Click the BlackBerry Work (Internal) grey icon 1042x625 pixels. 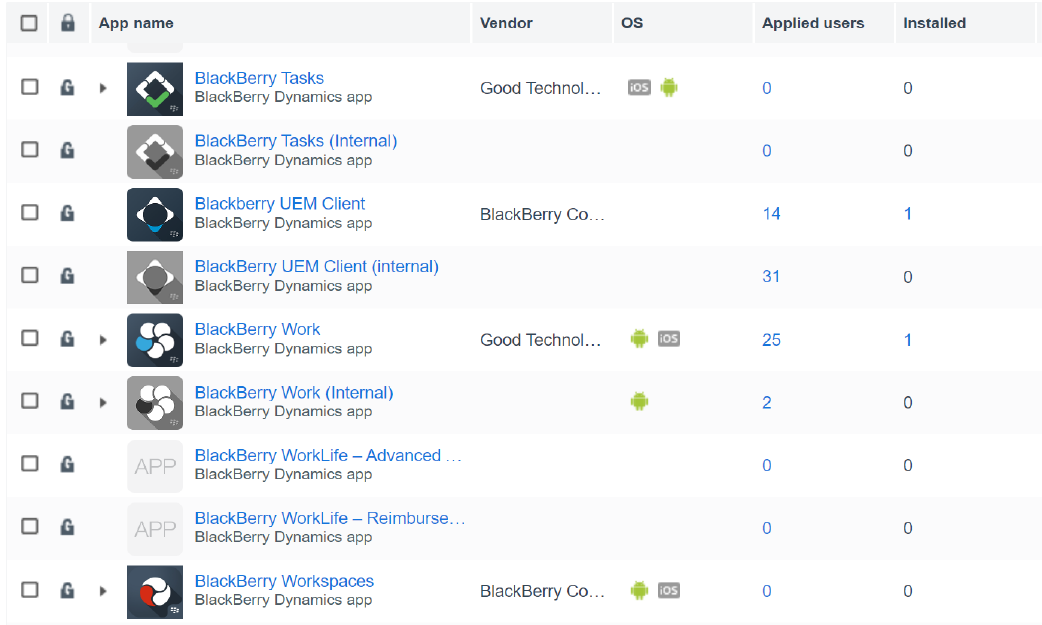tap(155, 403)
